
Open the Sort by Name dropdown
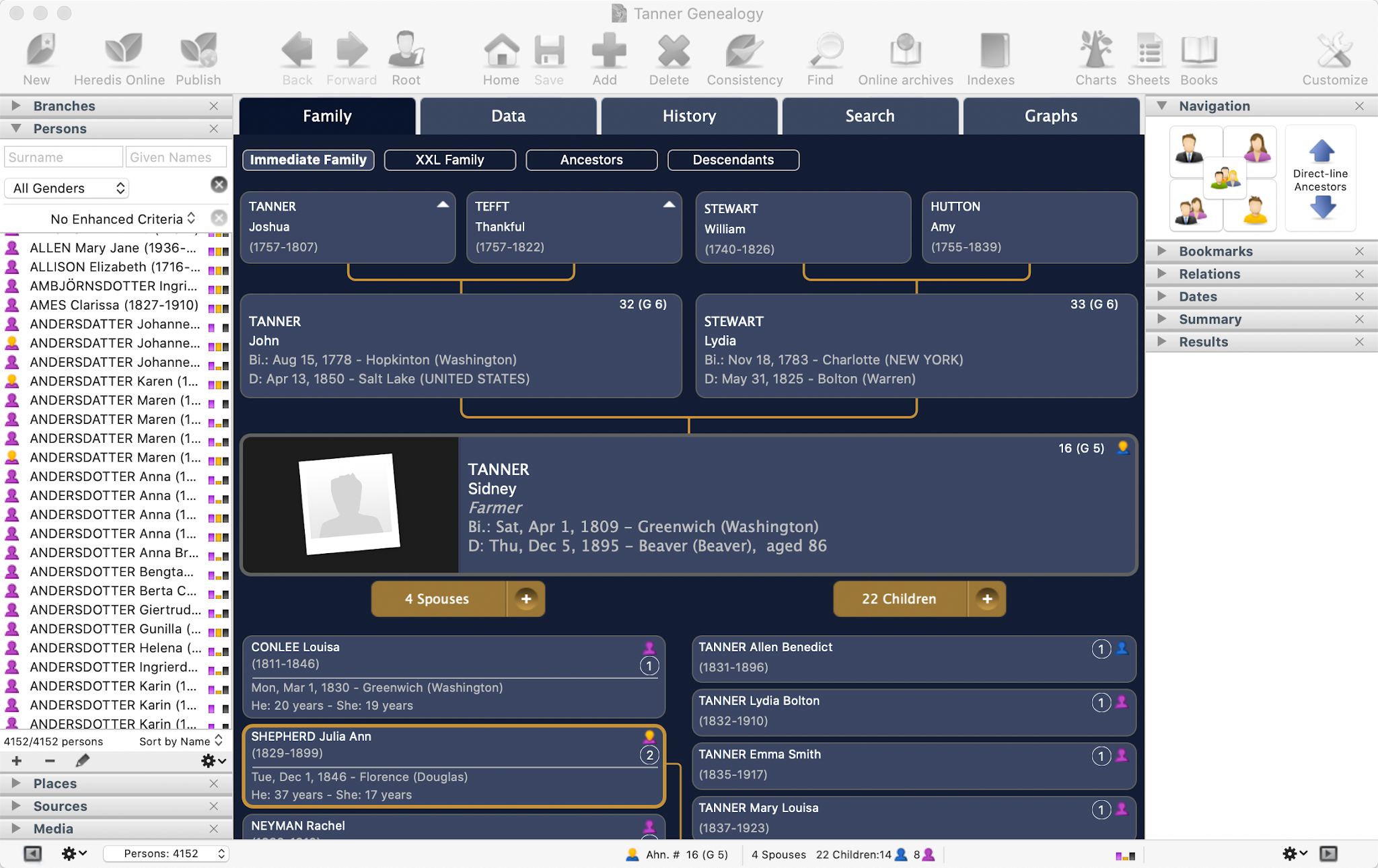(x=178, y=741)
